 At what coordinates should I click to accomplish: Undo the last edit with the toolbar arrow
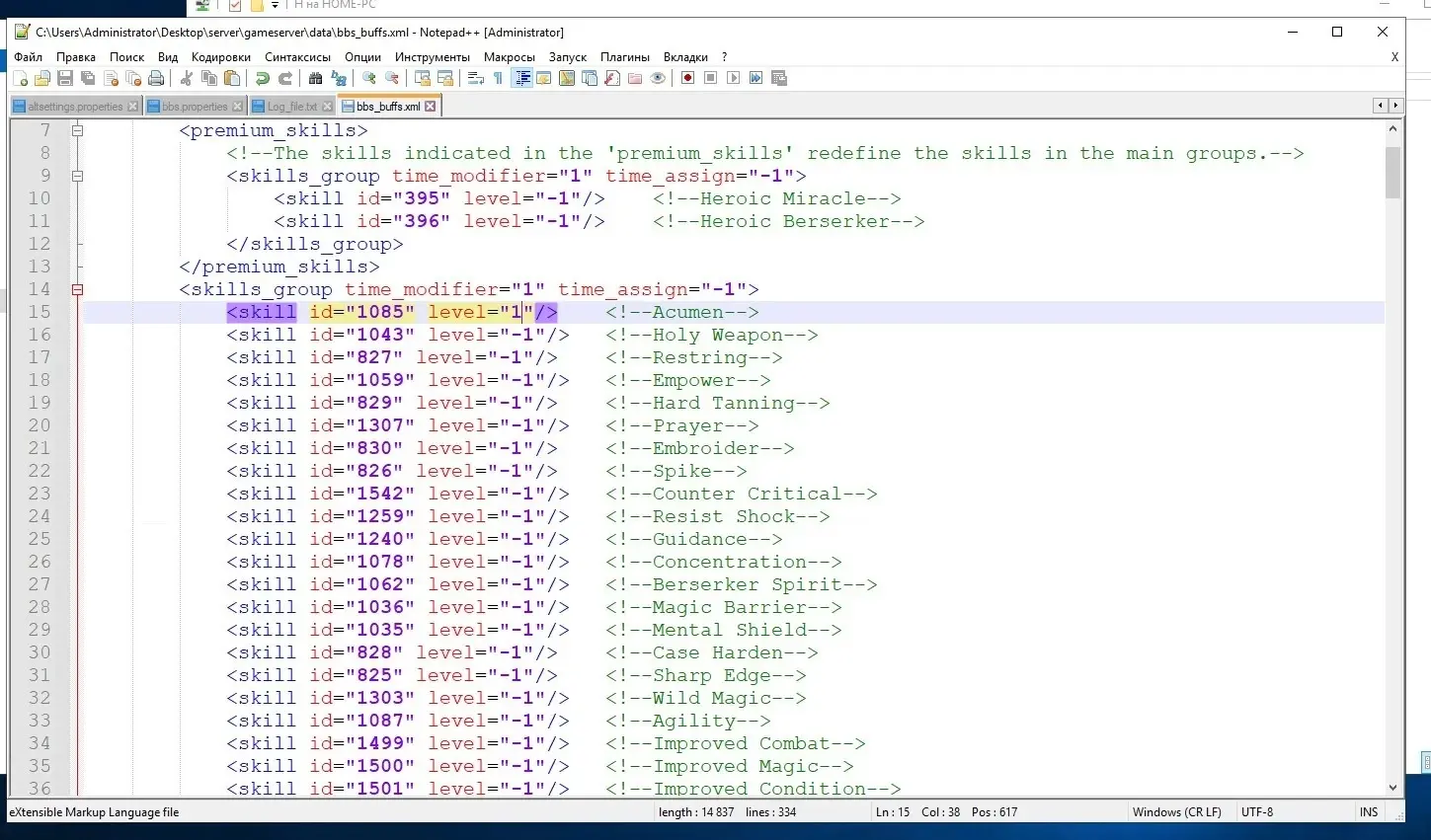pos(263,79)
